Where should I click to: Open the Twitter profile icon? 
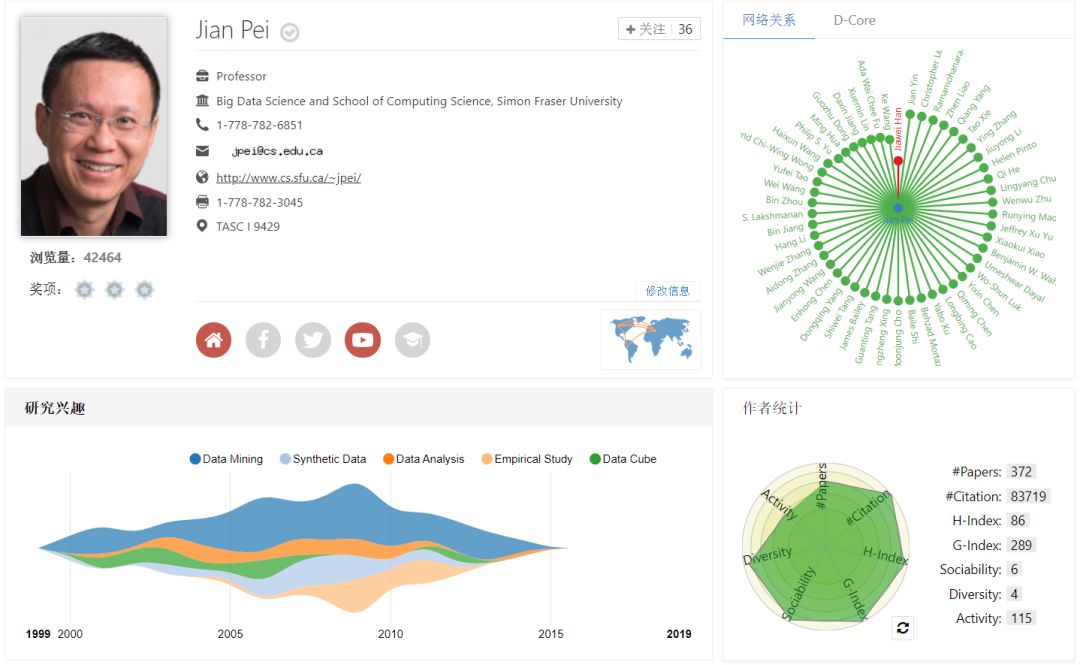pyautogui.click(x=313, y=340)
